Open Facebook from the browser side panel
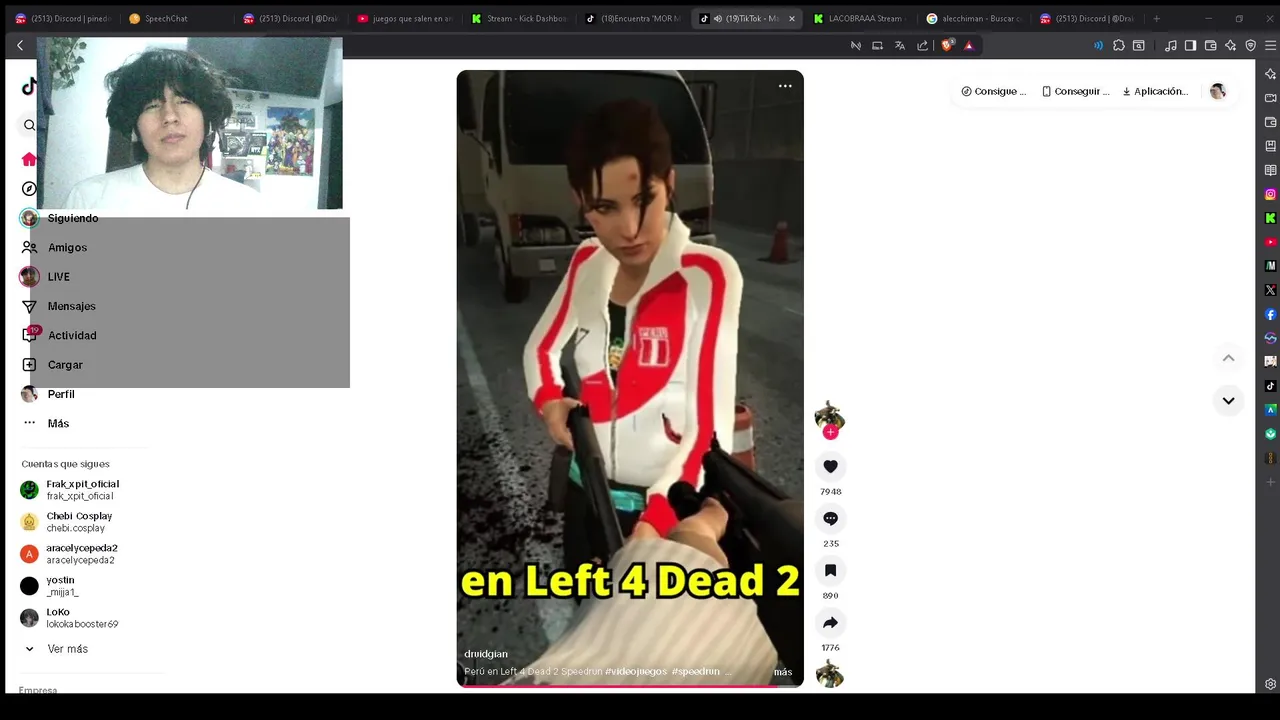Image resolution: width=1280 pixels, height=720 pixels. coord(1270,314)
